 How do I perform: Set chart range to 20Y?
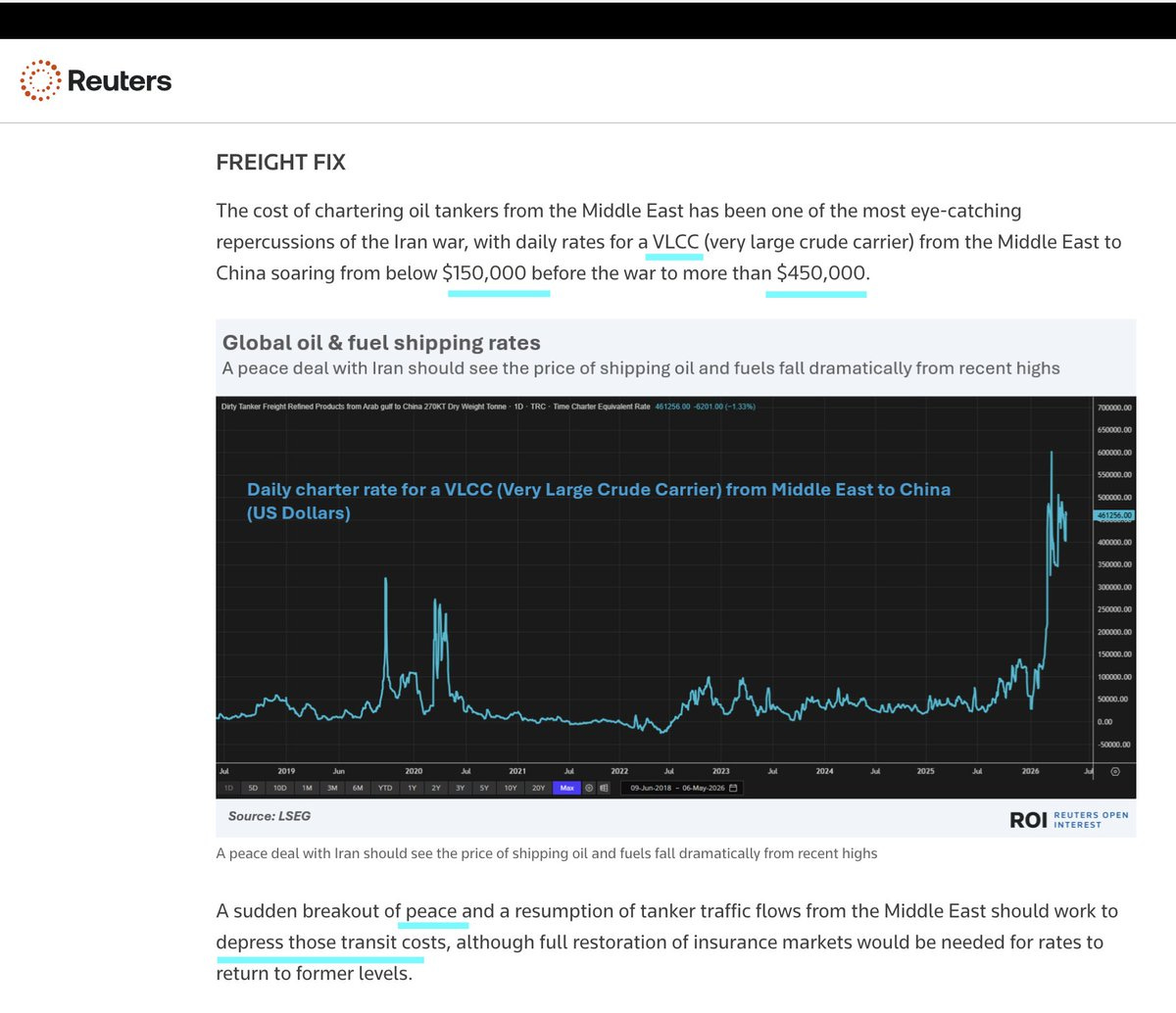538,788
